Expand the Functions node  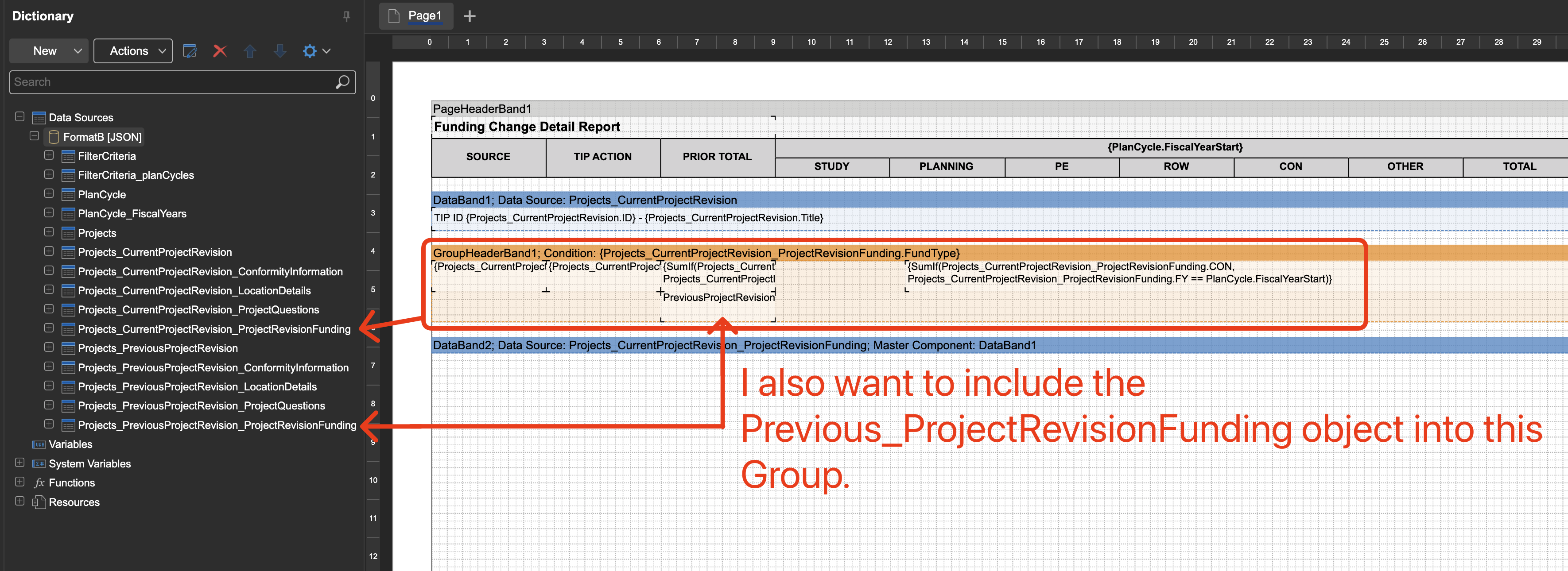click(x=19, y=482)
